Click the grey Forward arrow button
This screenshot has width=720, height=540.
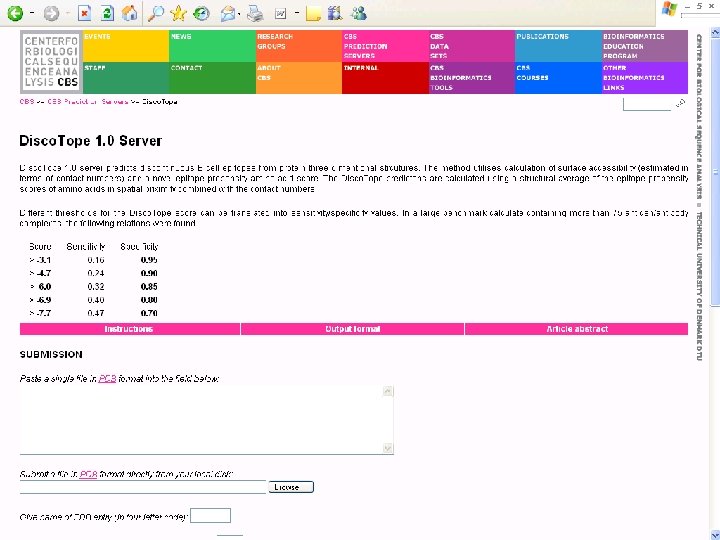(51, 13)
